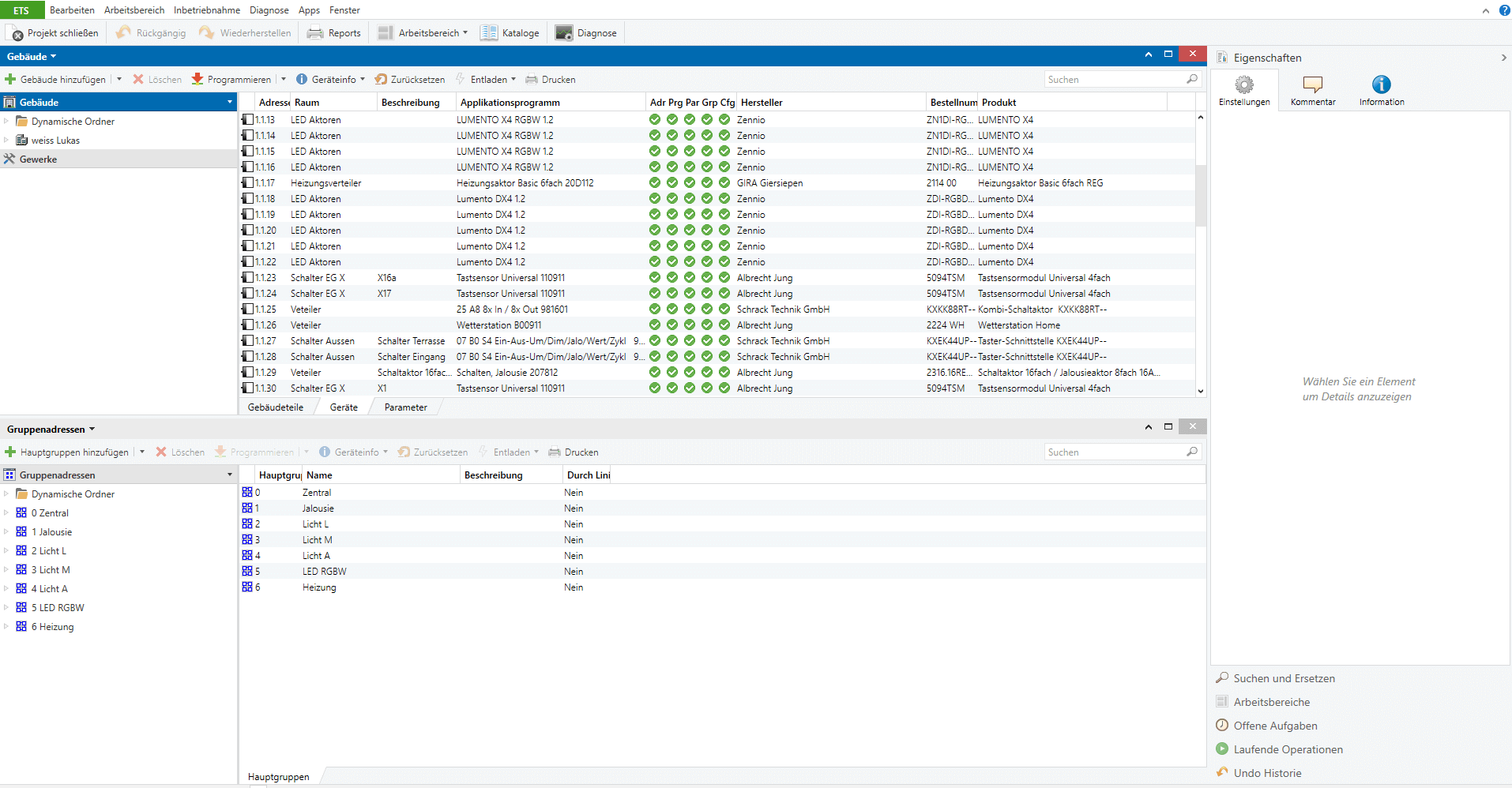Image resolution: width=1512 pixels, height=788 pixels.
Task: Open the Gruppenadressen tree header dropdown arrow
Action: [x=230, y=475]
